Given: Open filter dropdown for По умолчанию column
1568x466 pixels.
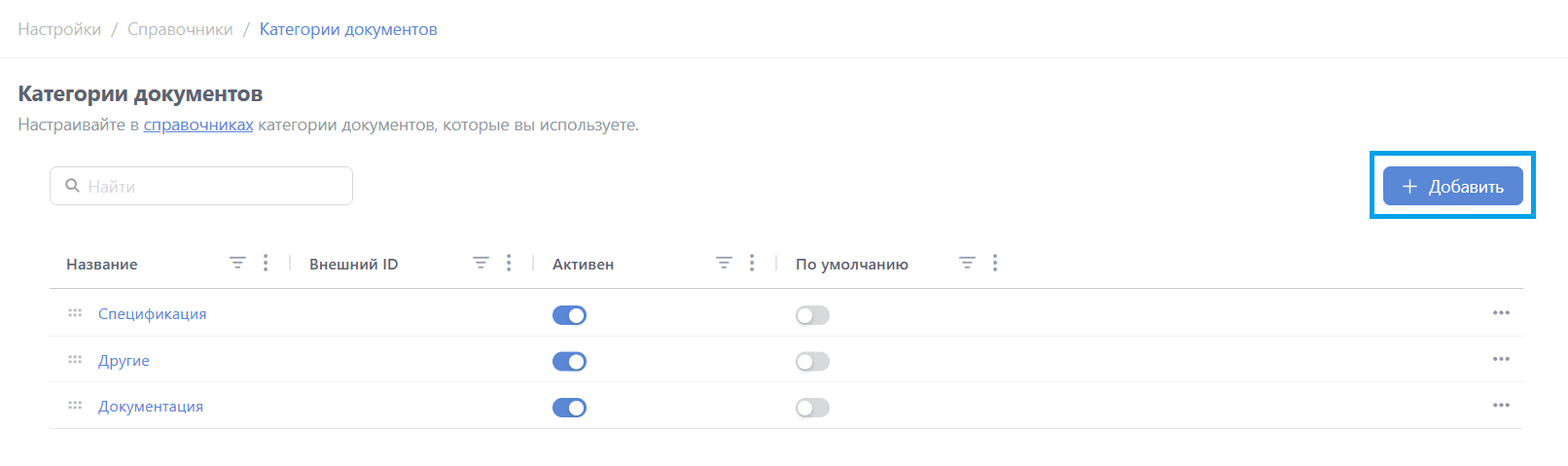Looking at the screenshot, I should point(967,264).
